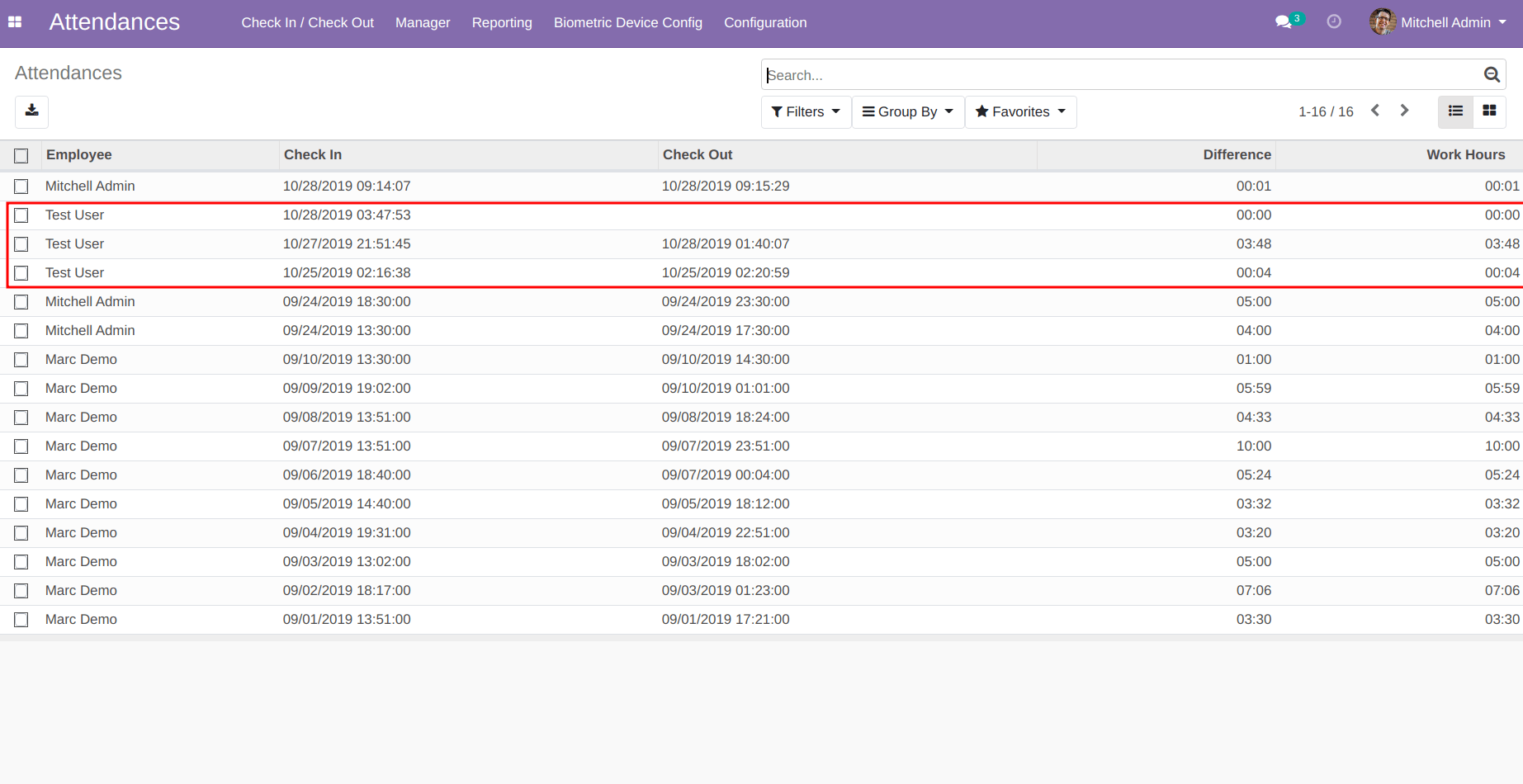Open the Reporting menu
The image size is (1523, 784).
(x=502, y=22)
